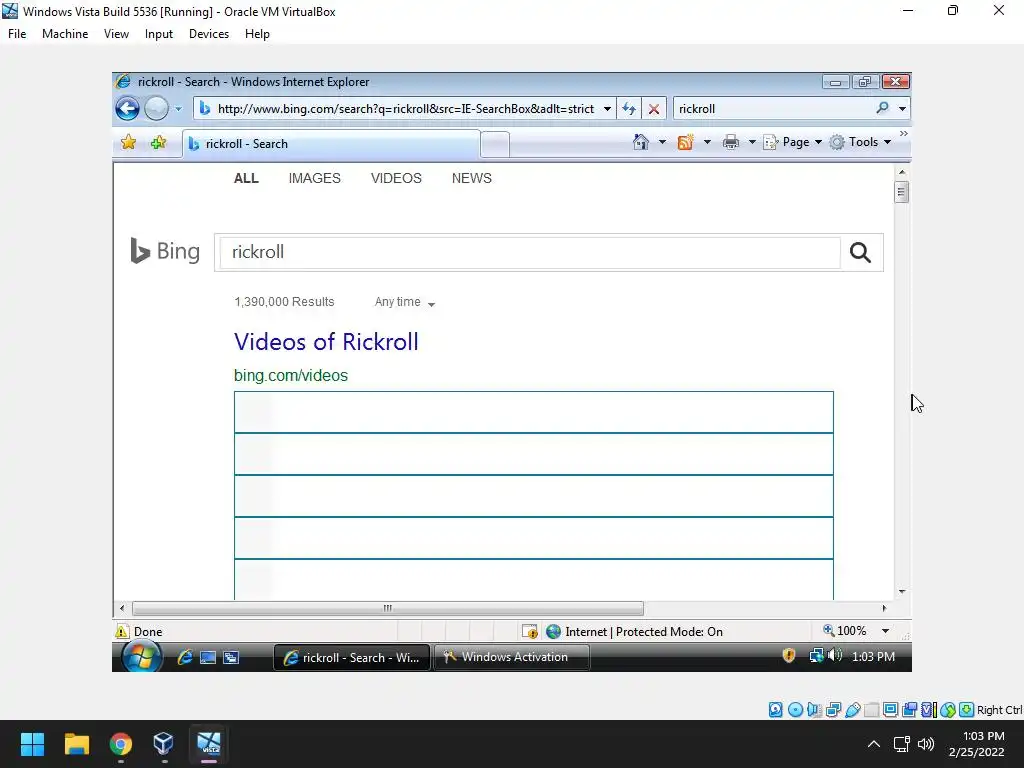The height and width of the screenshot is (768, 1024).
Task: Click VirtualBox mouse integration status icon
Action: (948, 710)
